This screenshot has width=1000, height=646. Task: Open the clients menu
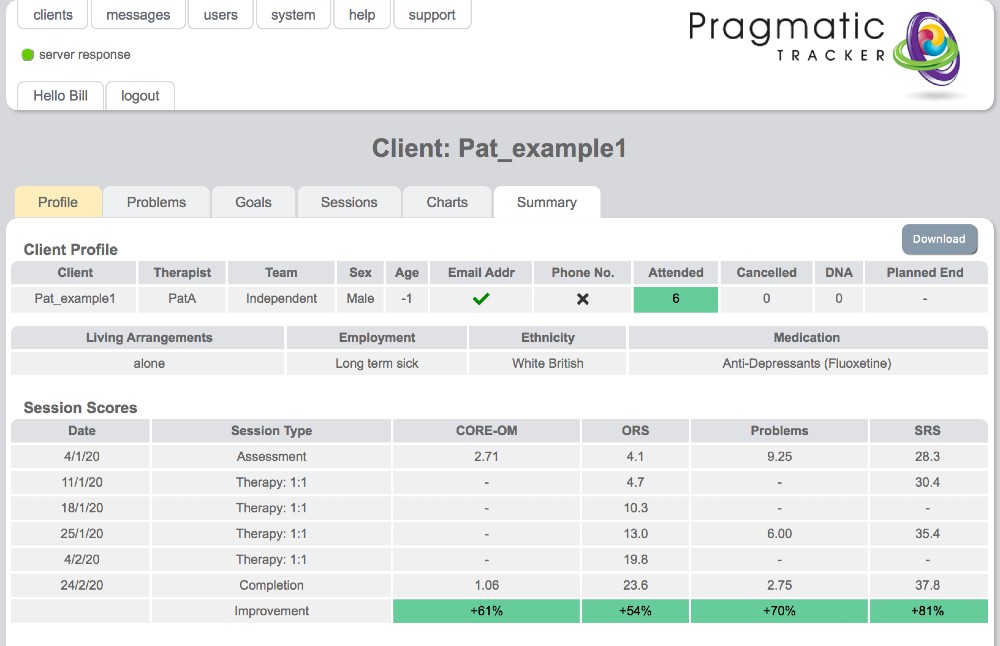point(52,14)
